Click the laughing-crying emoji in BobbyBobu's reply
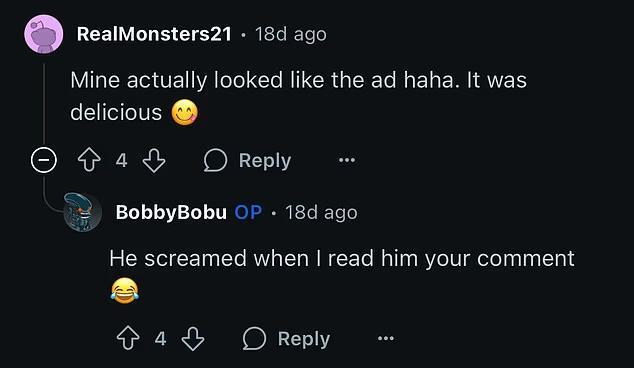Screen dimensions: 634x368 (x=125, y=290)
